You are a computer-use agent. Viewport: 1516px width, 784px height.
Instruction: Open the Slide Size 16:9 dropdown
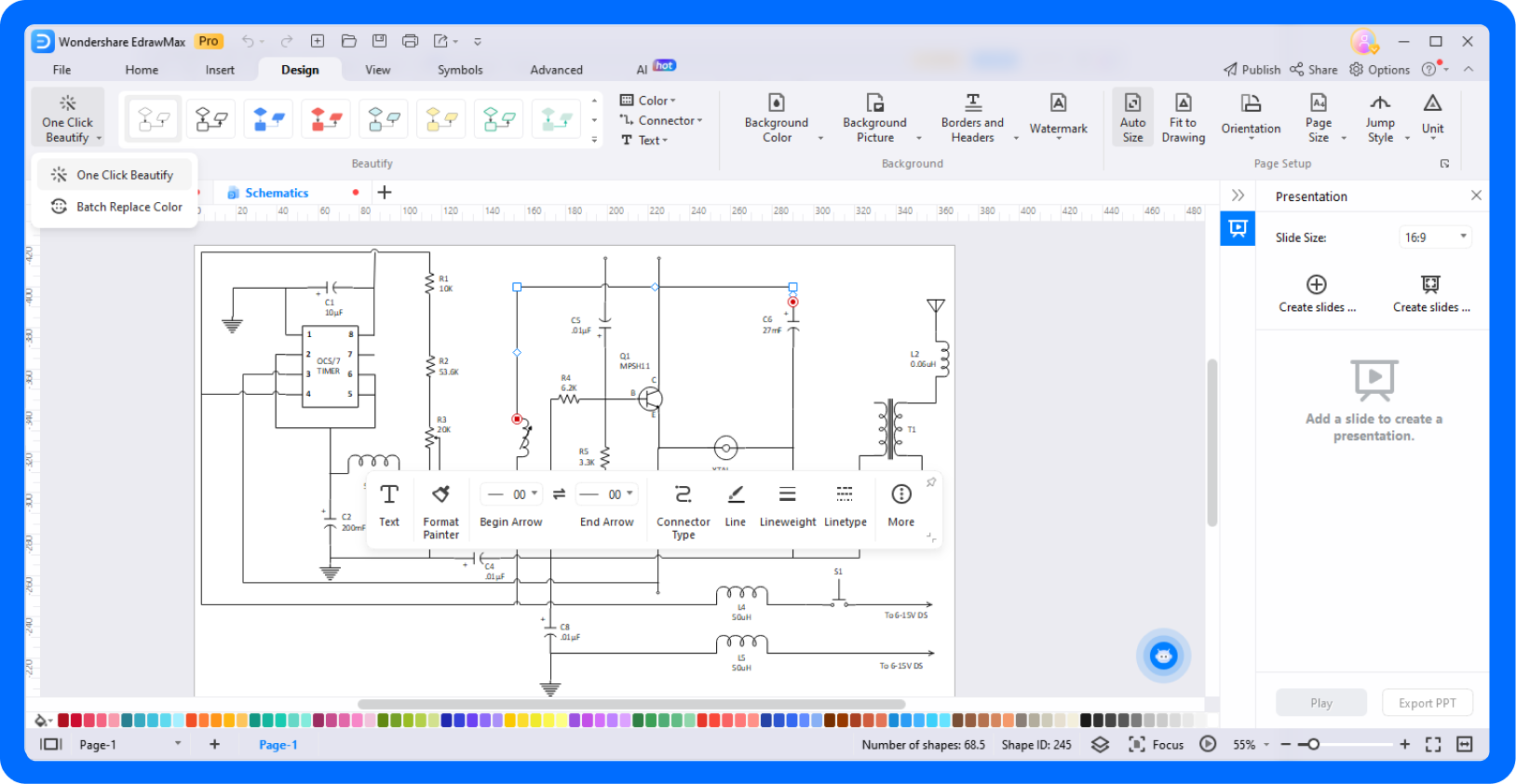1435,237
